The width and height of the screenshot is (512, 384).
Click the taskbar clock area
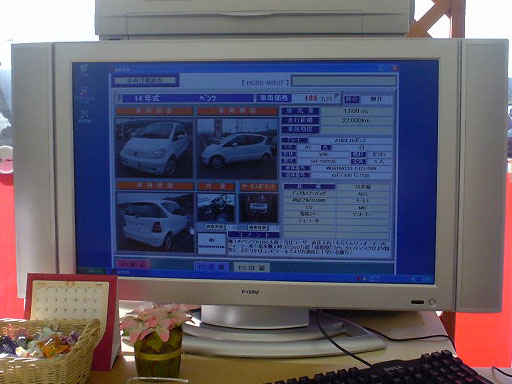(422, 279)
